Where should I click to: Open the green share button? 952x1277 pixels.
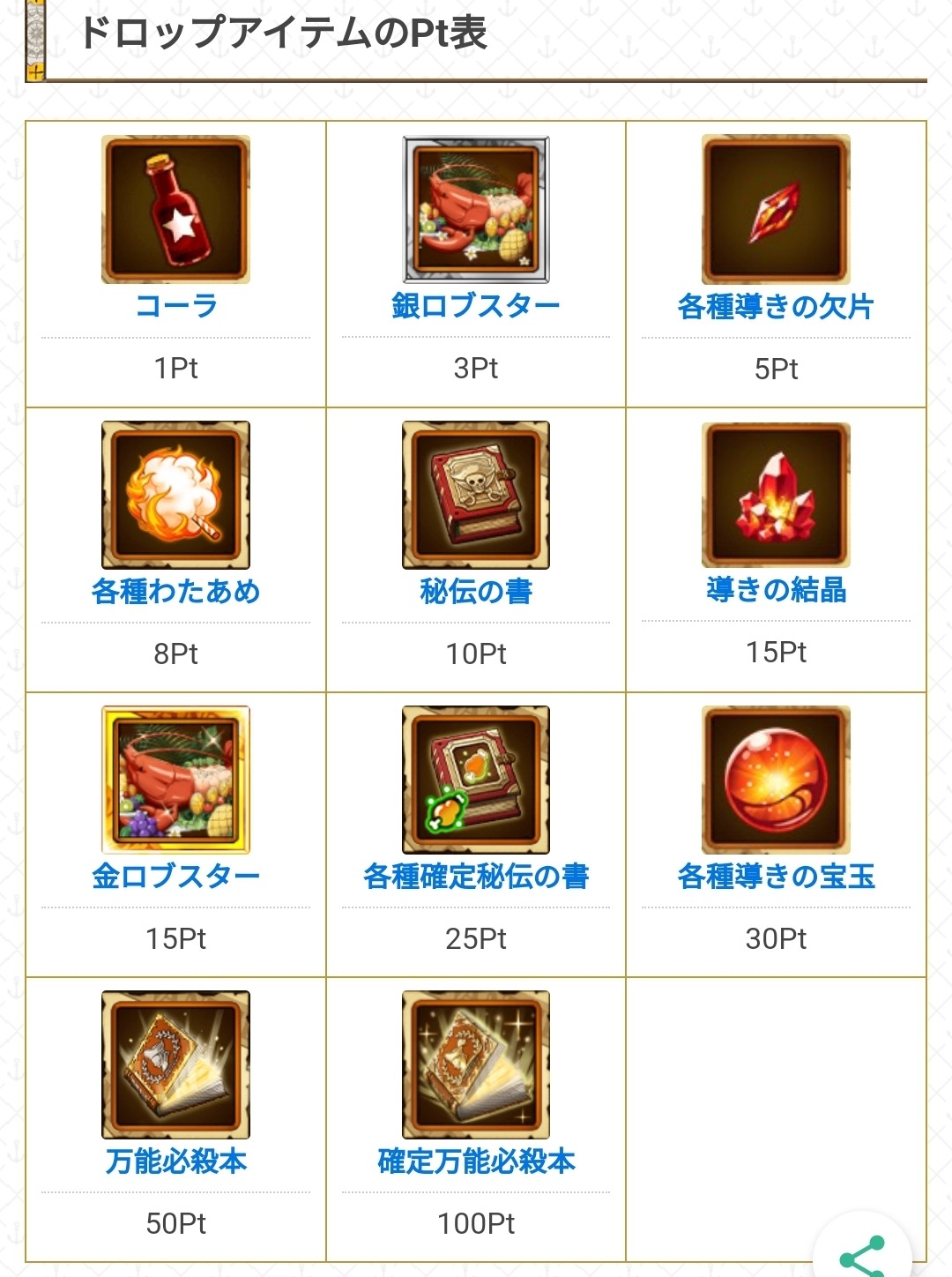861,1256
